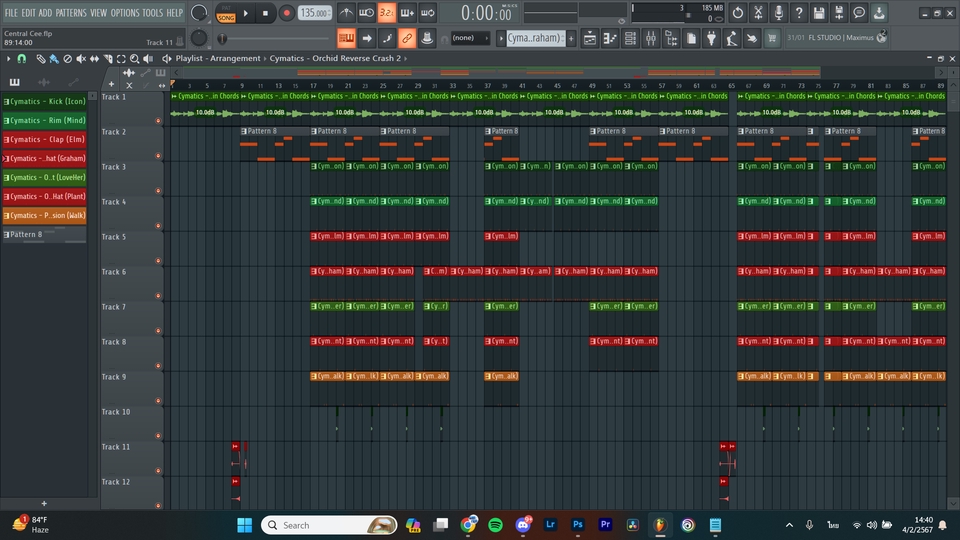
Task: Open the OPTIONS menu
Action: pyautogui.click(x=125, y=12)
